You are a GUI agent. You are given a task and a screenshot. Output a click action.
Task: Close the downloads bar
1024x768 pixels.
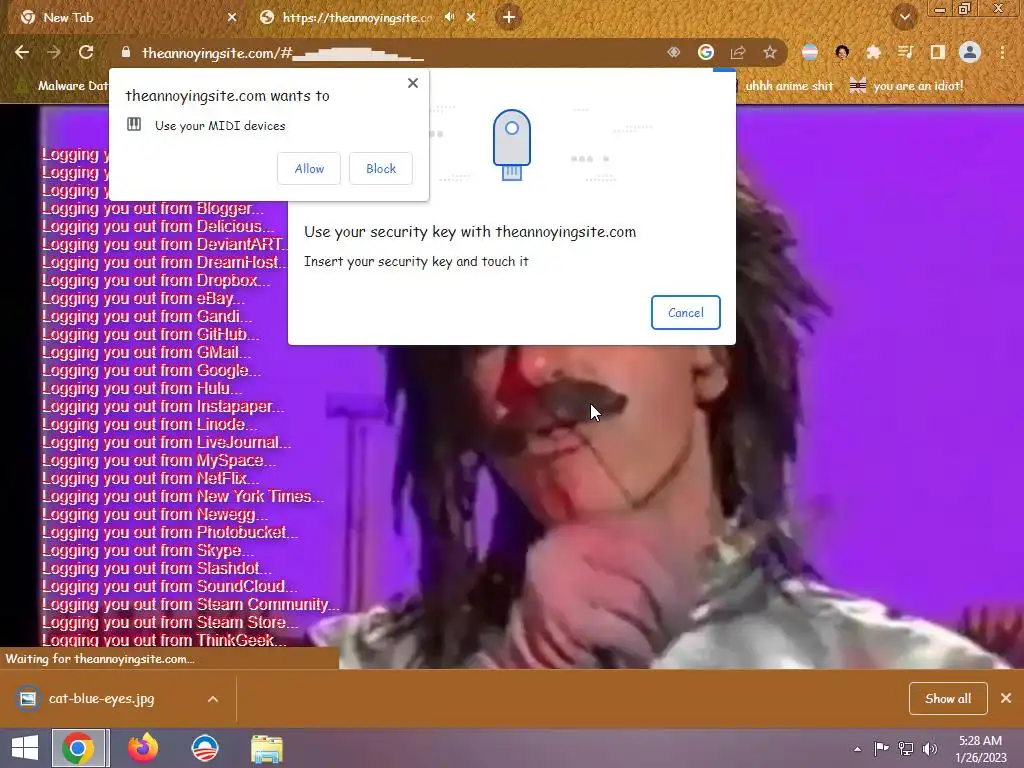(1006, 699)
